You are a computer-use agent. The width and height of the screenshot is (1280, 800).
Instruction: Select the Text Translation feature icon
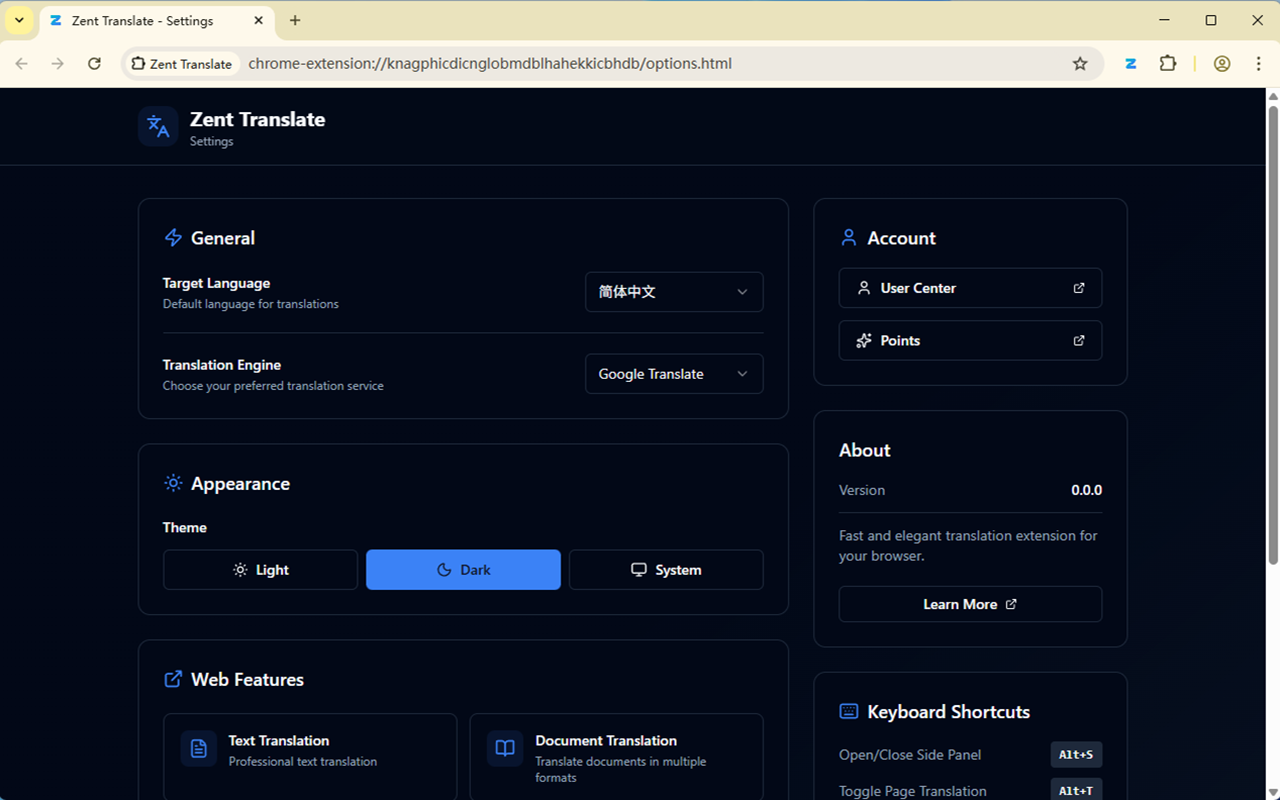[x=197, y=748]
